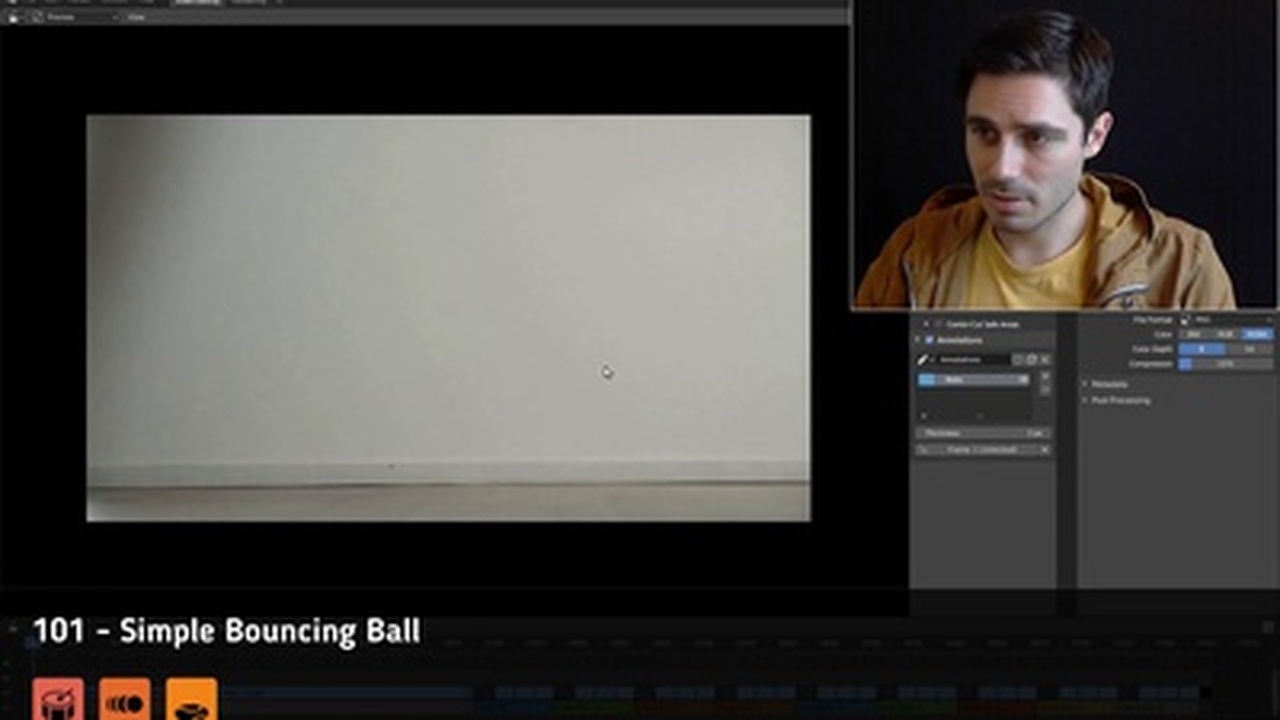The width and height of the screenshot is (1280, 720).
Task: Click the motion ball icon in the overlay
Action: pyautogui.click(x=125, y=699)
